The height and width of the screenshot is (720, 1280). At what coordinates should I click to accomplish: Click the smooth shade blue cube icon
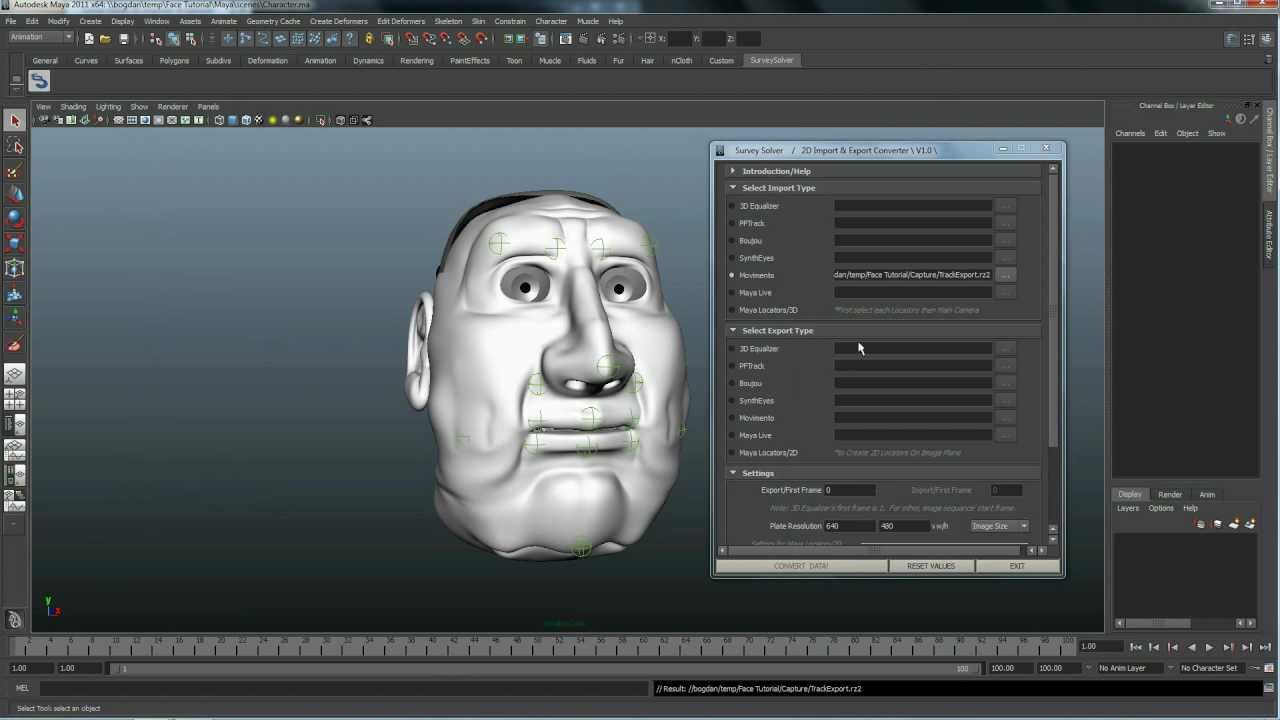point(232,120)
